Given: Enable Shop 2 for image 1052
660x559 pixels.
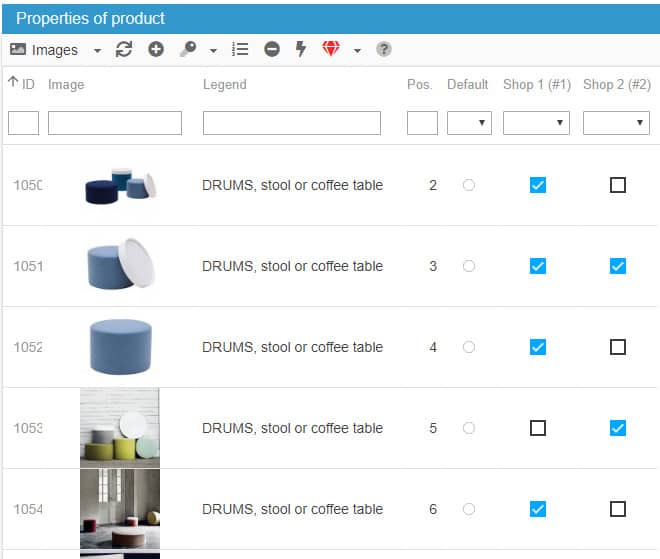Looking at the screenshot, I should [x=618, y=347].
